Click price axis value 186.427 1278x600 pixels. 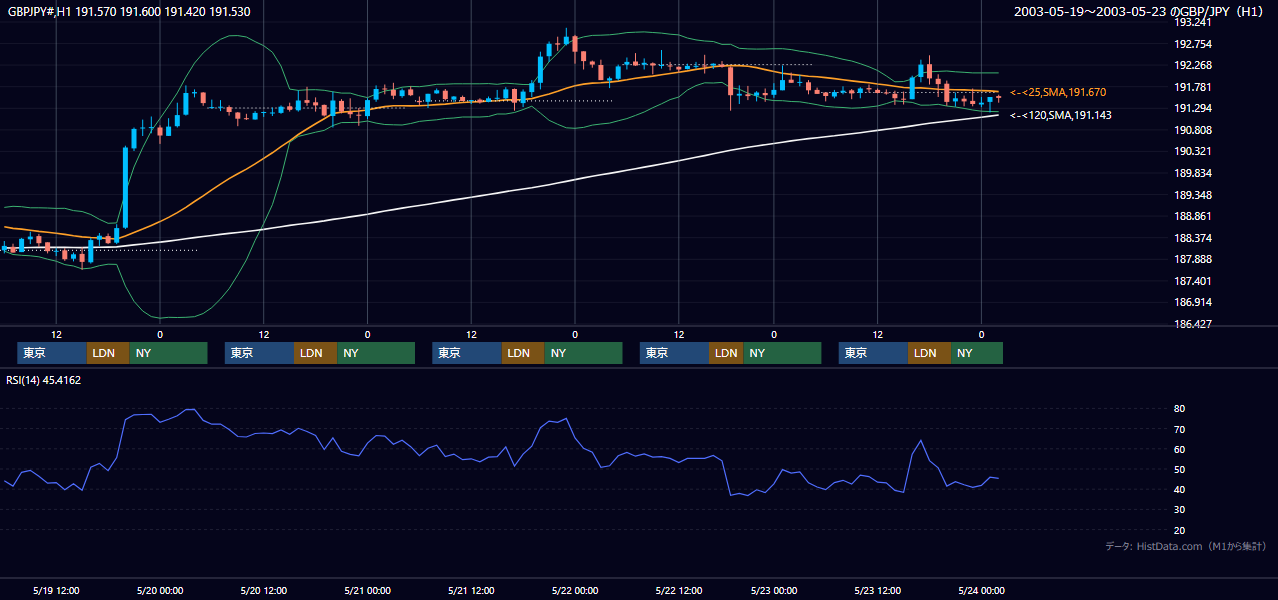pos(1193,324)
